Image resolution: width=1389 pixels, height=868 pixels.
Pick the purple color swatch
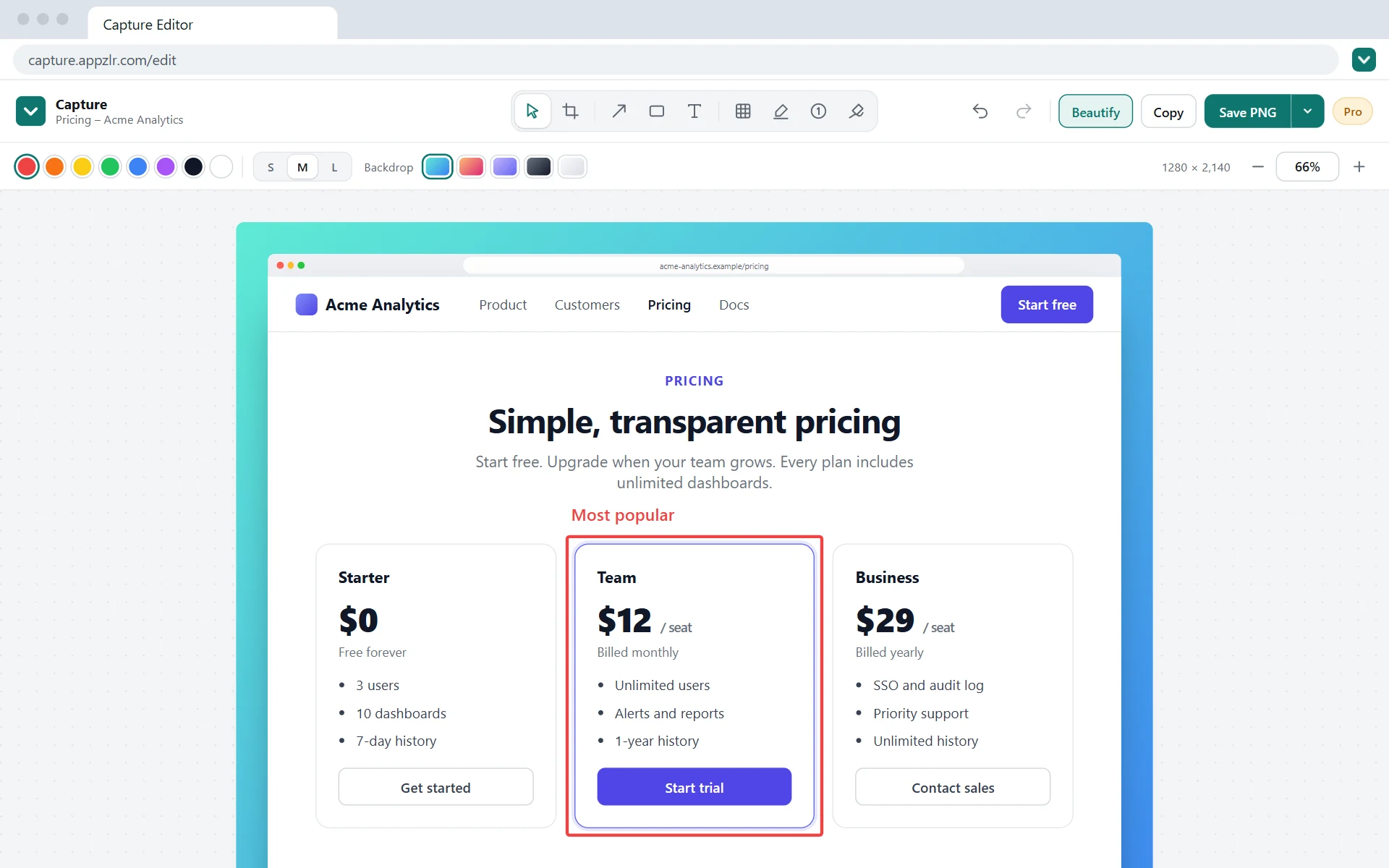[166, 167]
